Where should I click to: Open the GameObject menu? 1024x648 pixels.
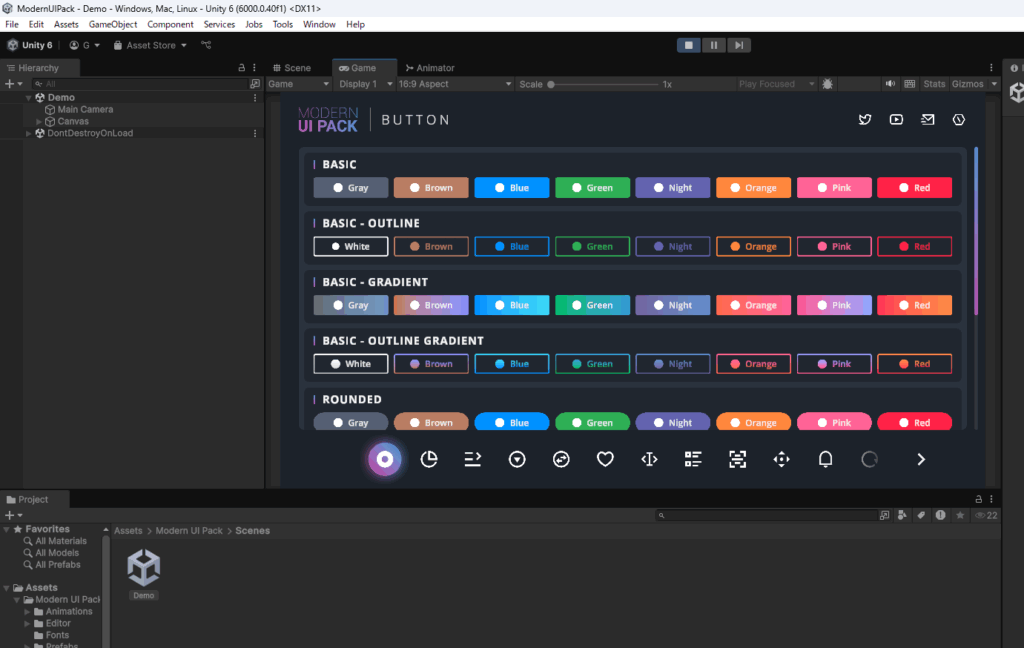(x=113, y=24)
